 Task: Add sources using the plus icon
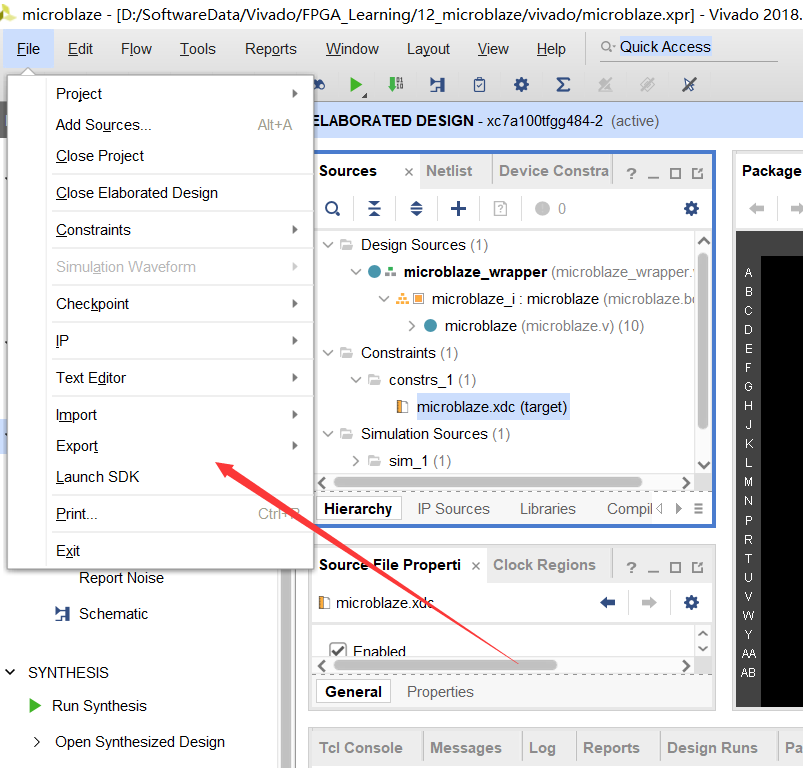click(x=458, y=209)
